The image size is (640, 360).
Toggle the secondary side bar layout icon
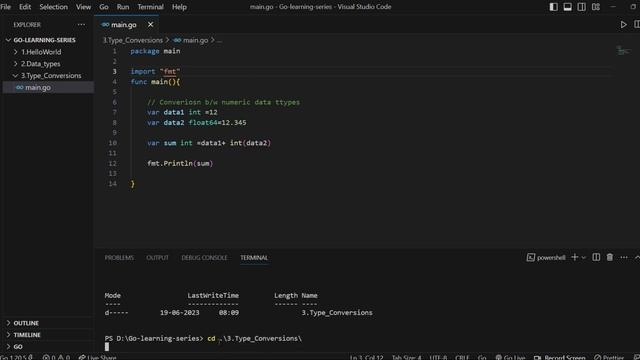(582, 7)
